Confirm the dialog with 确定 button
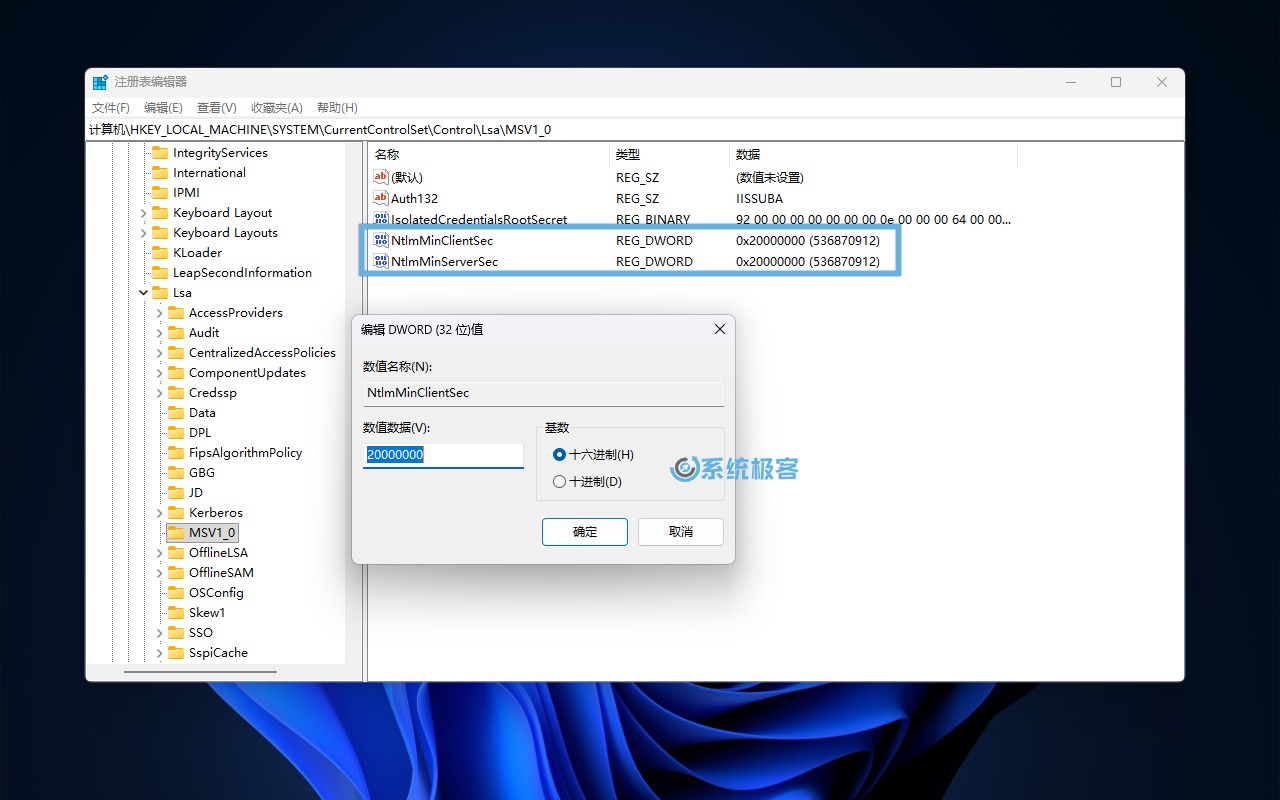Screen dimensions: 1280x800 tap(585, 532)
